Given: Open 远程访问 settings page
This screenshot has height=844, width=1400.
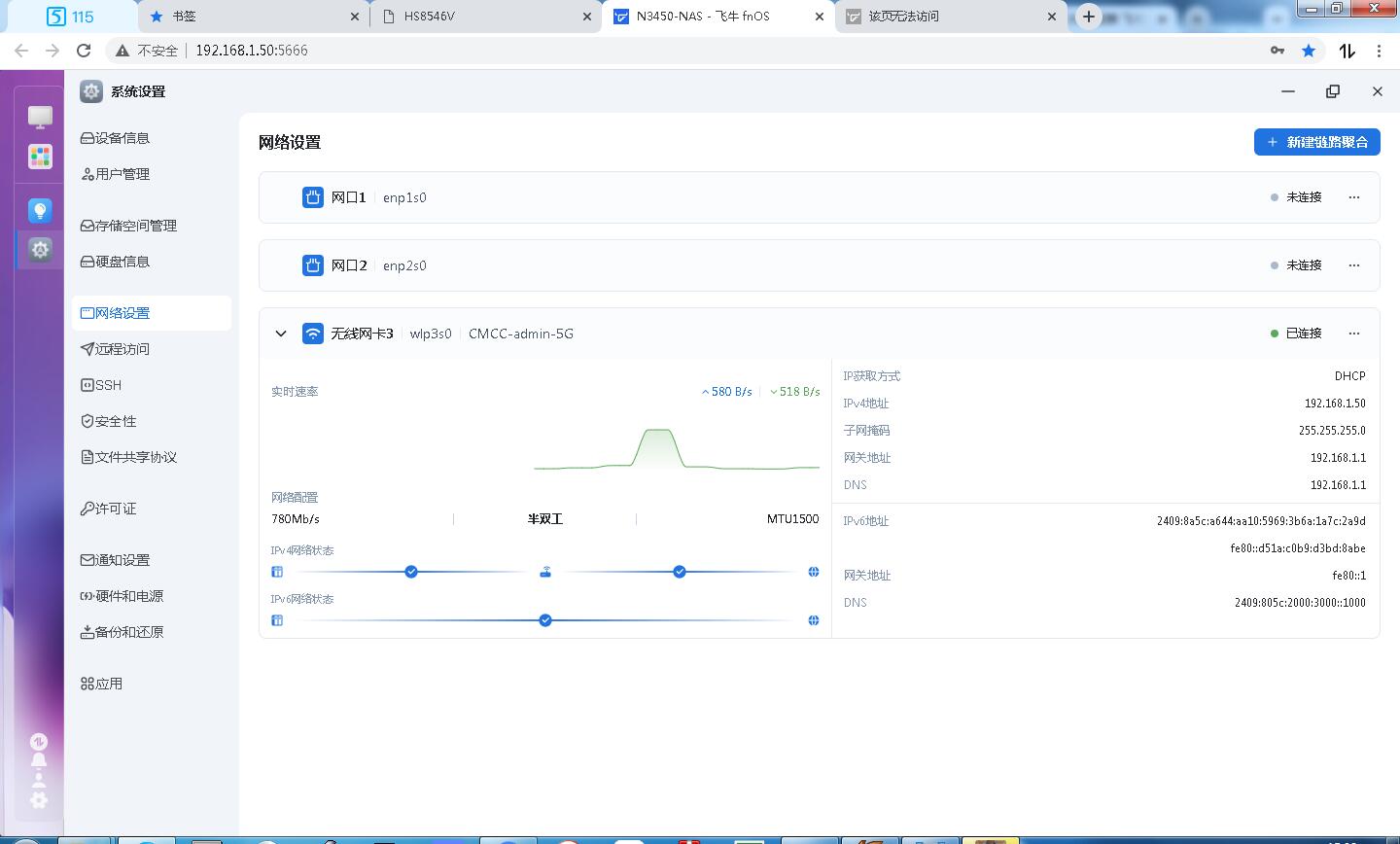Looking at the screenshot, I should [122, 349].
